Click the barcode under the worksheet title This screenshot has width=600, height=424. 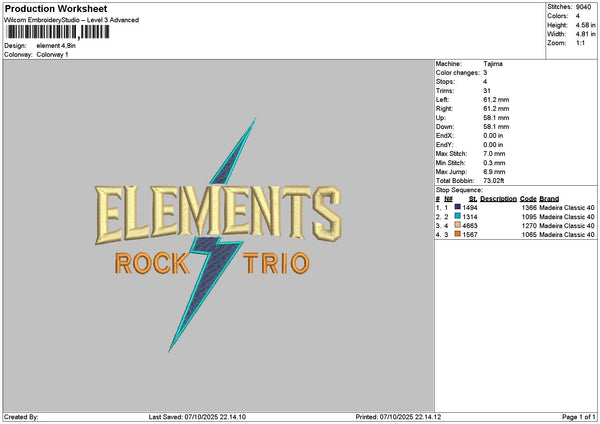58,32
